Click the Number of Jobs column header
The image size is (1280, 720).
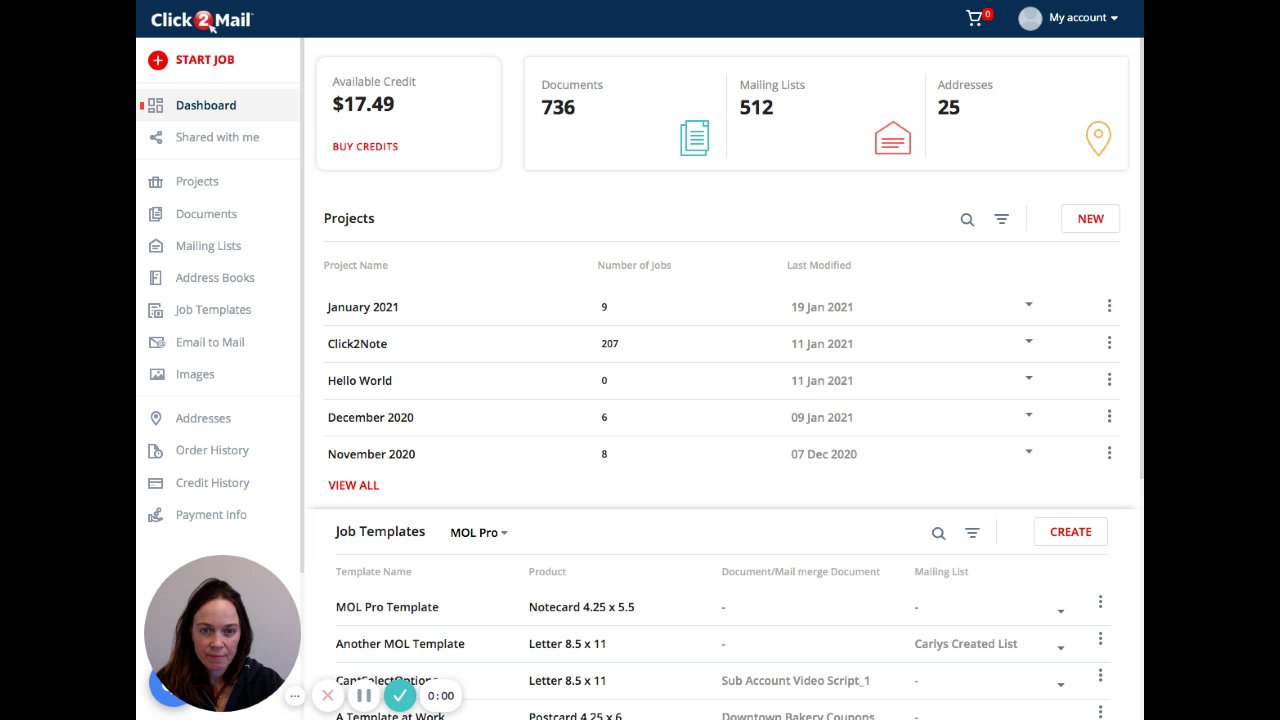(634, 265)
